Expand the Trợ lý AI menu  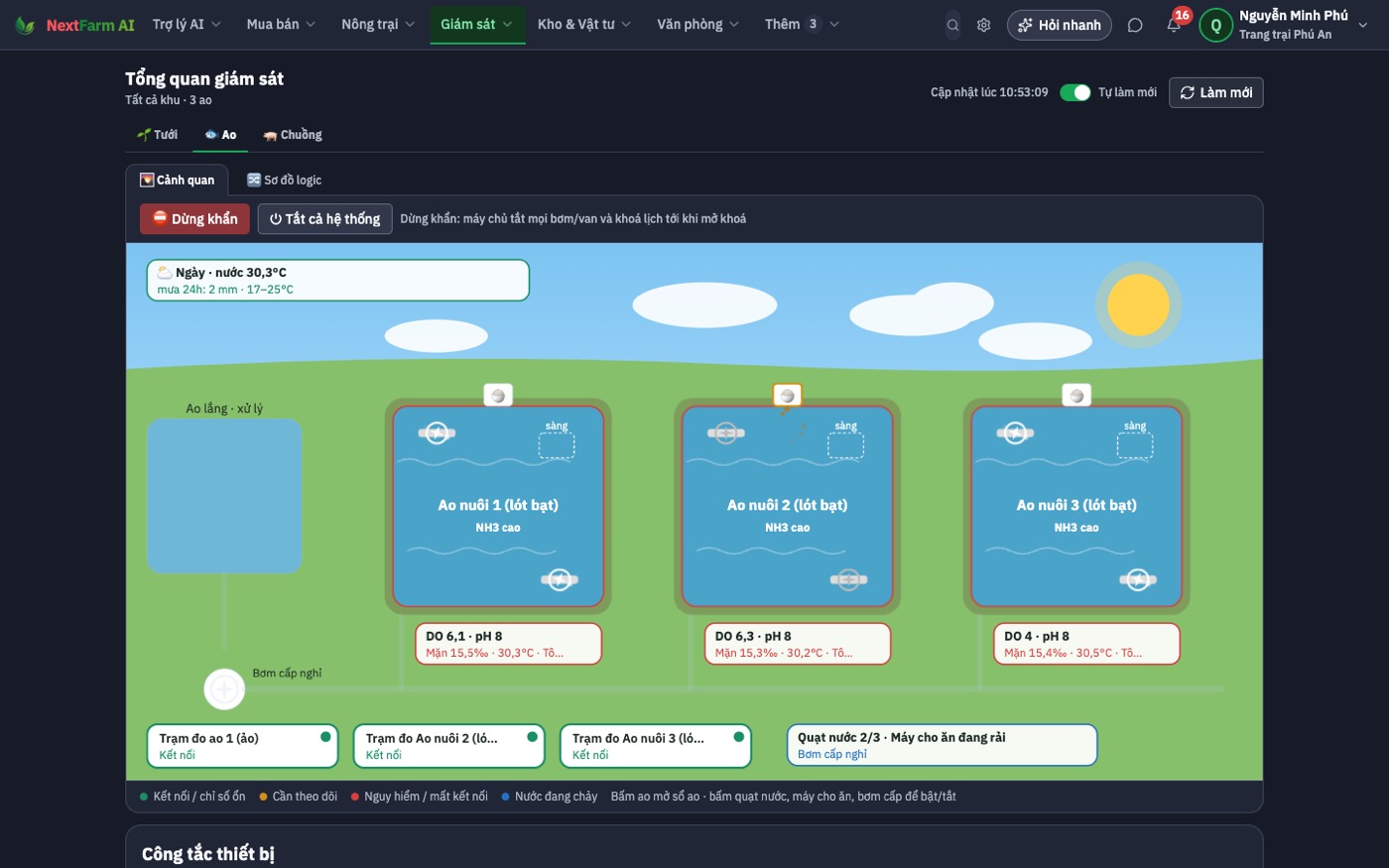pyautogui.click(x=187, y=24)
